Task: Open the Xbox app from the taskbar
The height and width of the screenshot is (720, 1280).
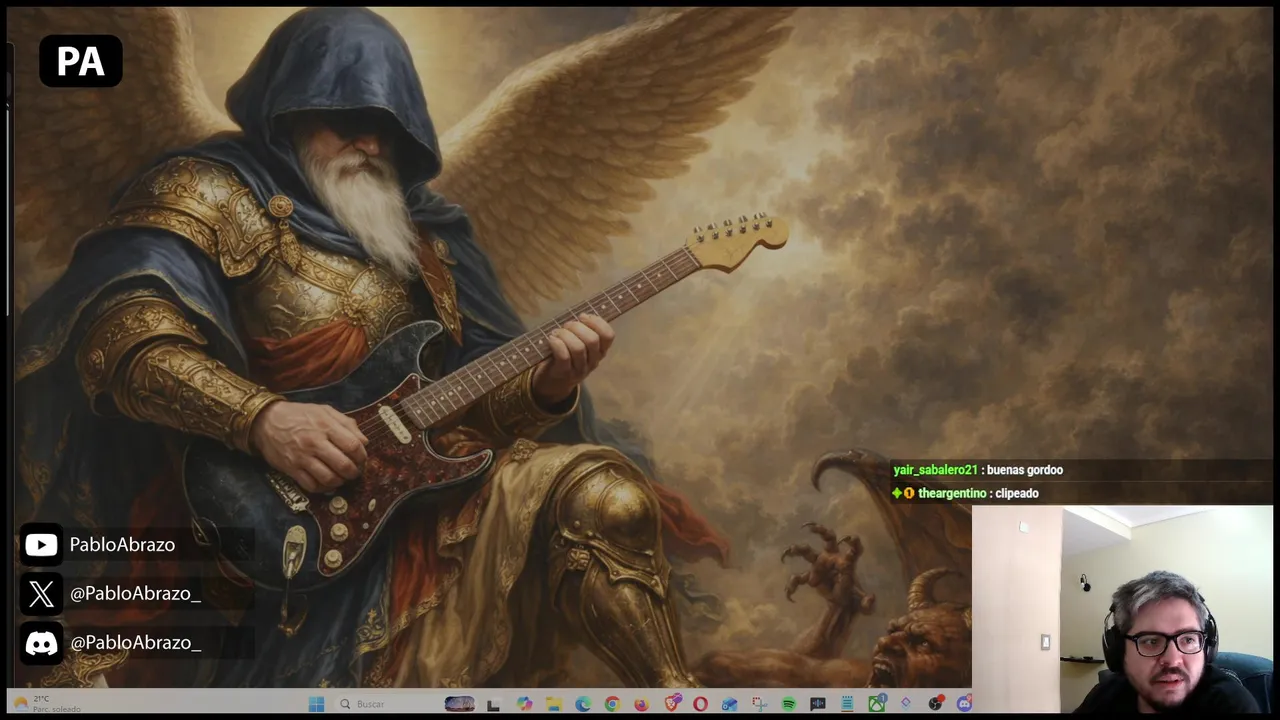Action: tap(876, 703)
